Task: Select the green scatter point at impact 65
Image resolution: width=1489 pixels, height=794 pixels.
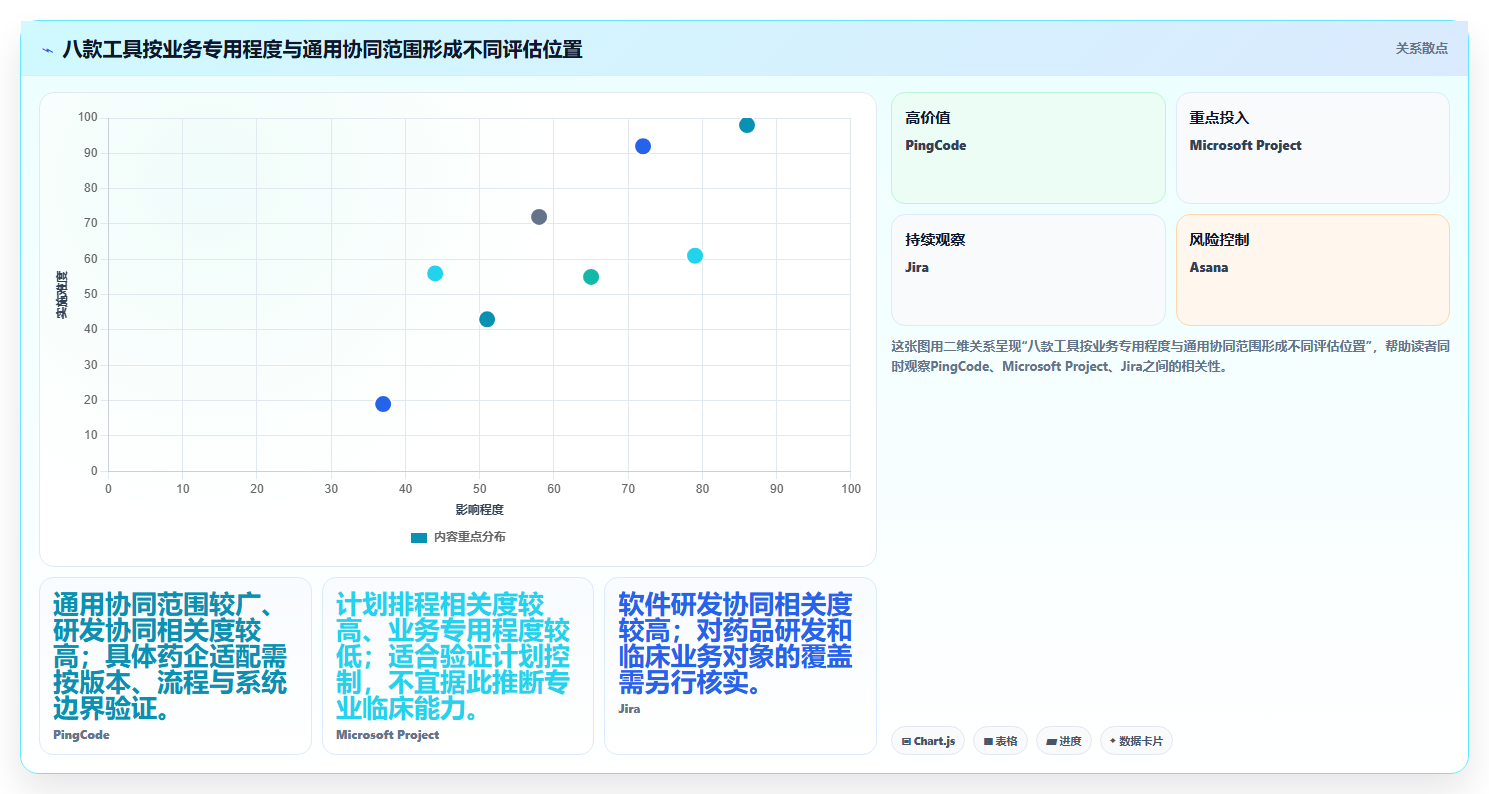Action: coord(591,277)
